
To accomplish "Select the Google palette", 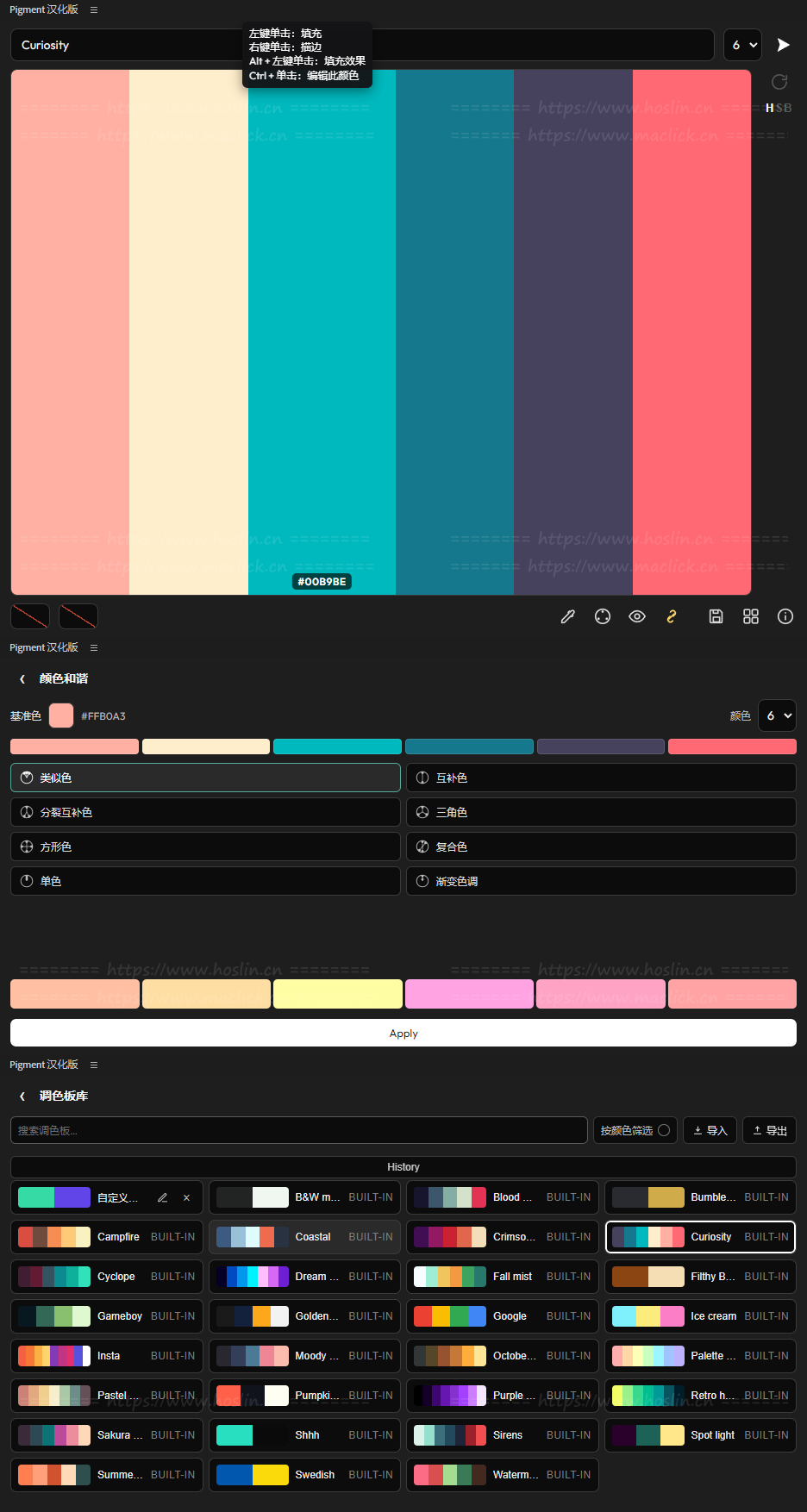I will (503, 1316).
